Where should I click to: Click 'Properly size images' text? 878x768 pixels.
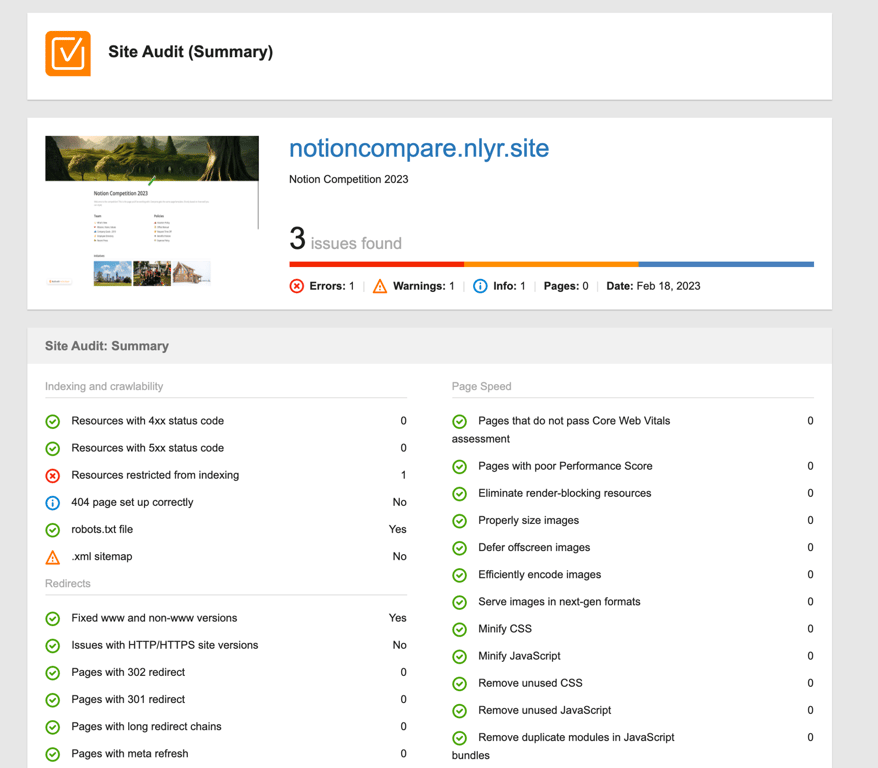click(x=529, y=521)
